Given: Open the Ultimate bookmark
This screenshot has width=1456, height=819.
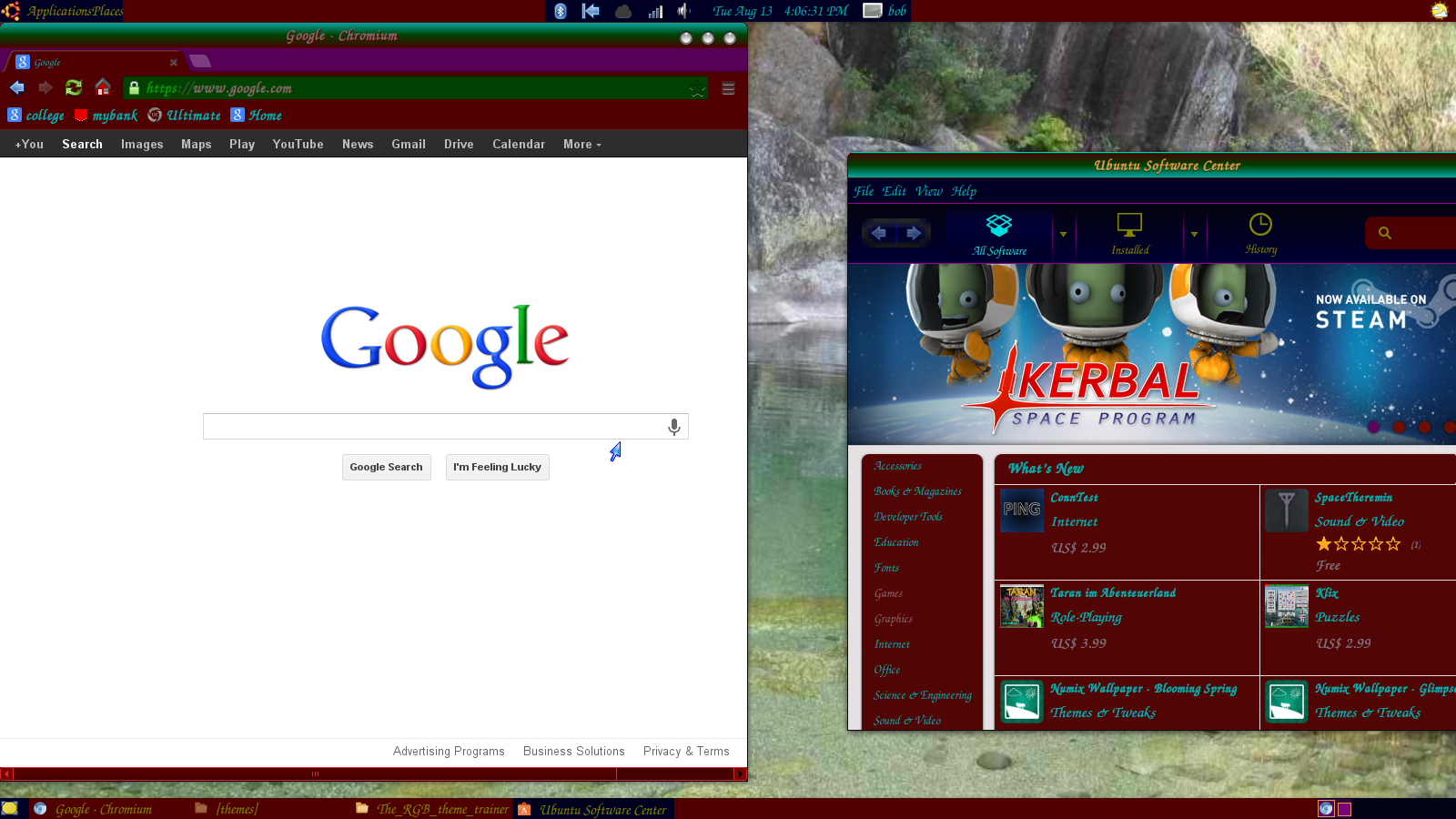Looking at the screenshot, I should [x=185, y=116].
